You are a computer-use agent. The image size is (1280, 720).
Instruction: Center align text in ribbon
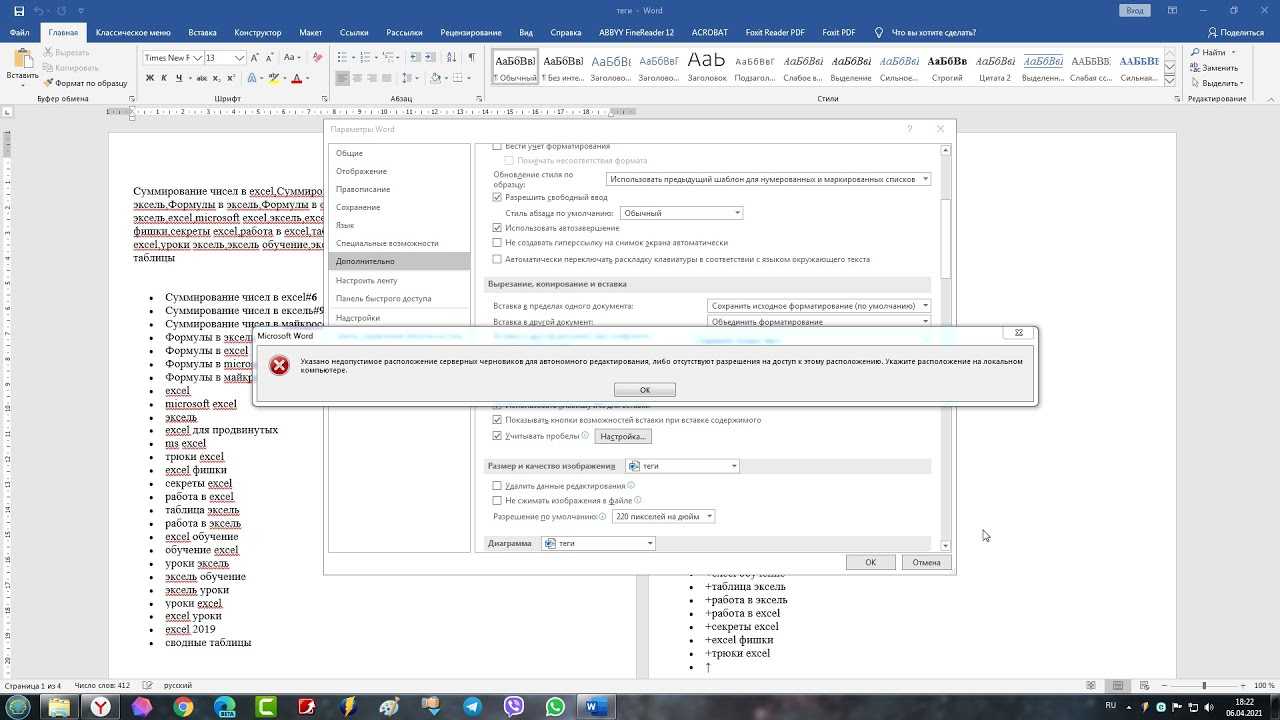pyautogui.click(x=358, y=78)
